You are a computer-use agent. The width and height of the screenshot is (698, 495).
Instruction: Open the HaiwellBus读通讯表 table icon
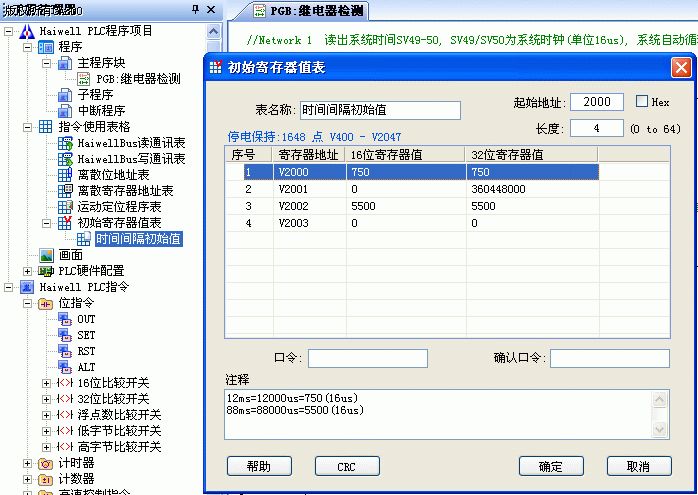(x=65, y=143)
